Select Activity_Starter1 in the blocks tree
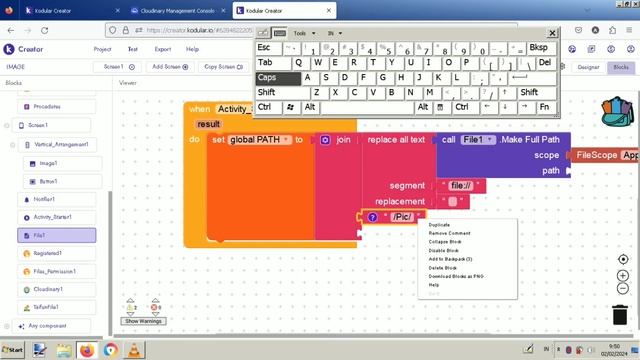640x360 pixels. (x=57, y=217)
